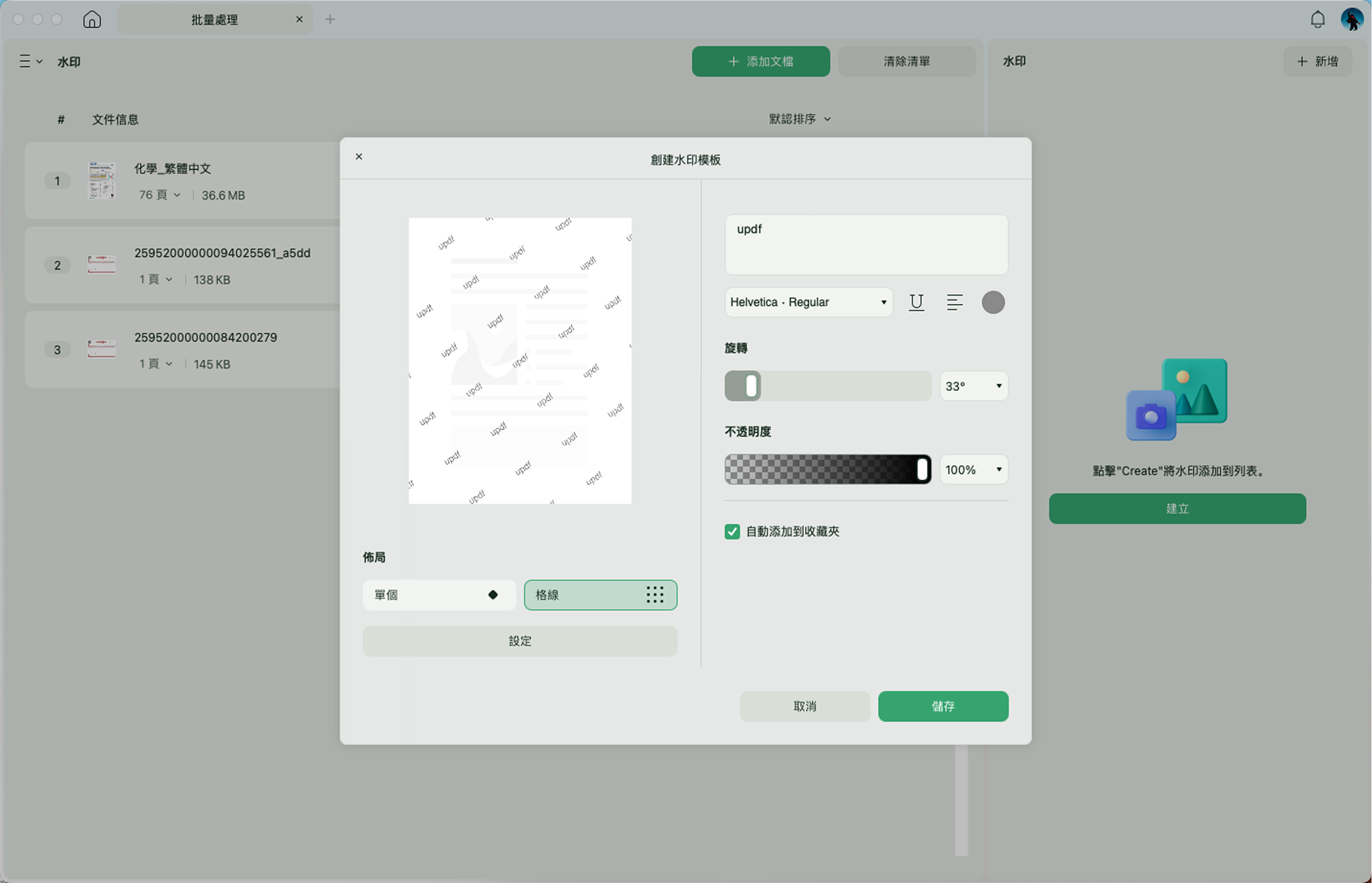
Task: Click the watermark text field containing updf
Action: (x=866, y=245)
